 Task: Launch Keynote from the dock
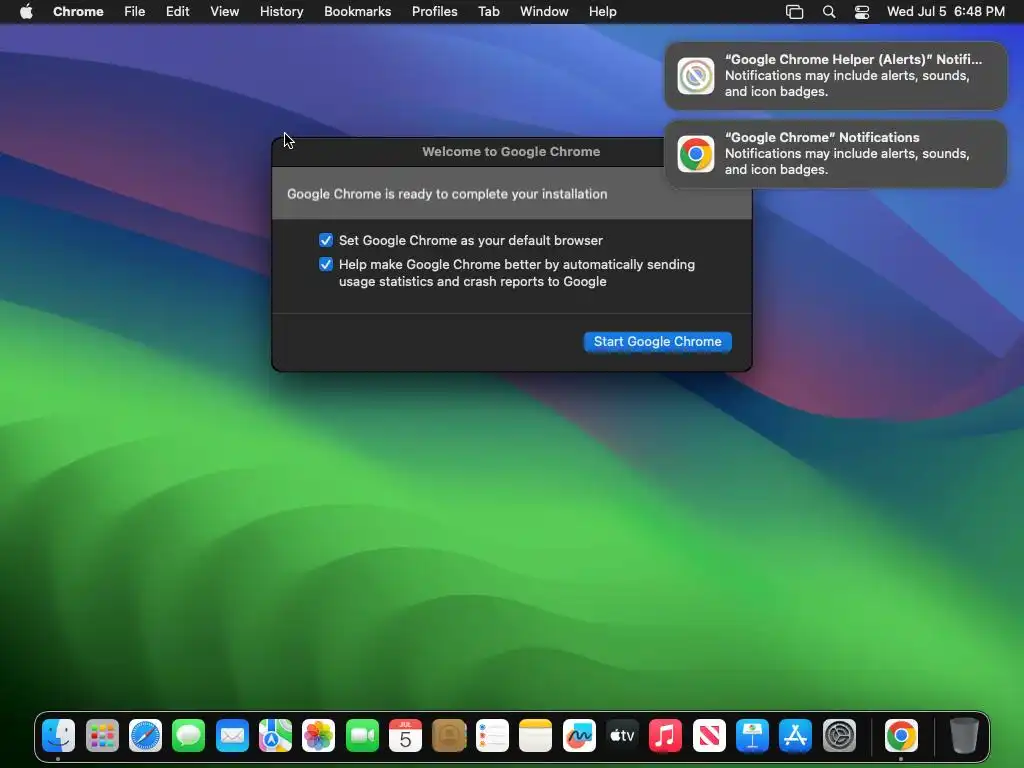tap(752, 736)
